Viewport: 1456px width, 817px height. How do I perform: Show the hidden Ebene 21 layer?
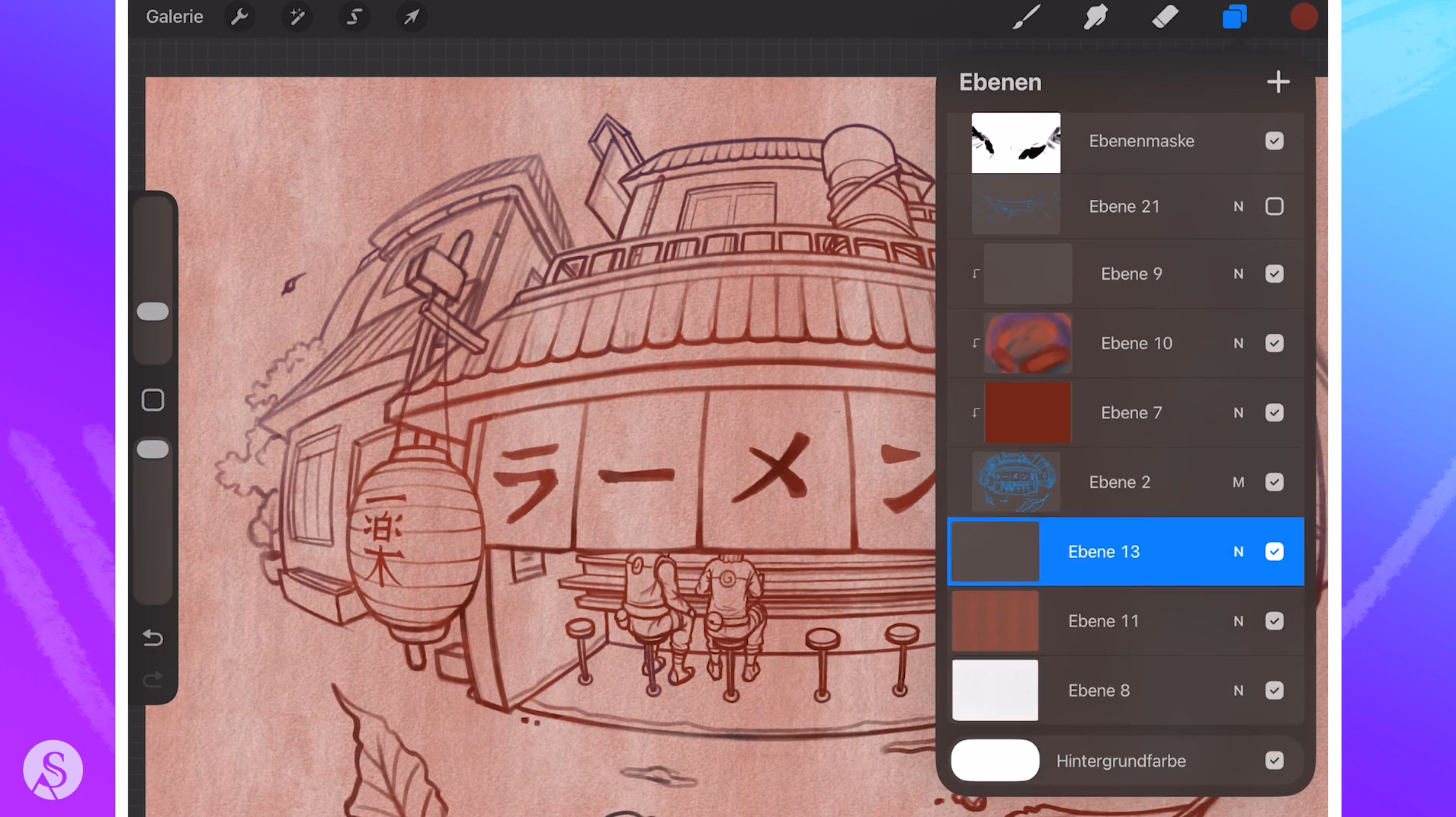[1274, 207]
